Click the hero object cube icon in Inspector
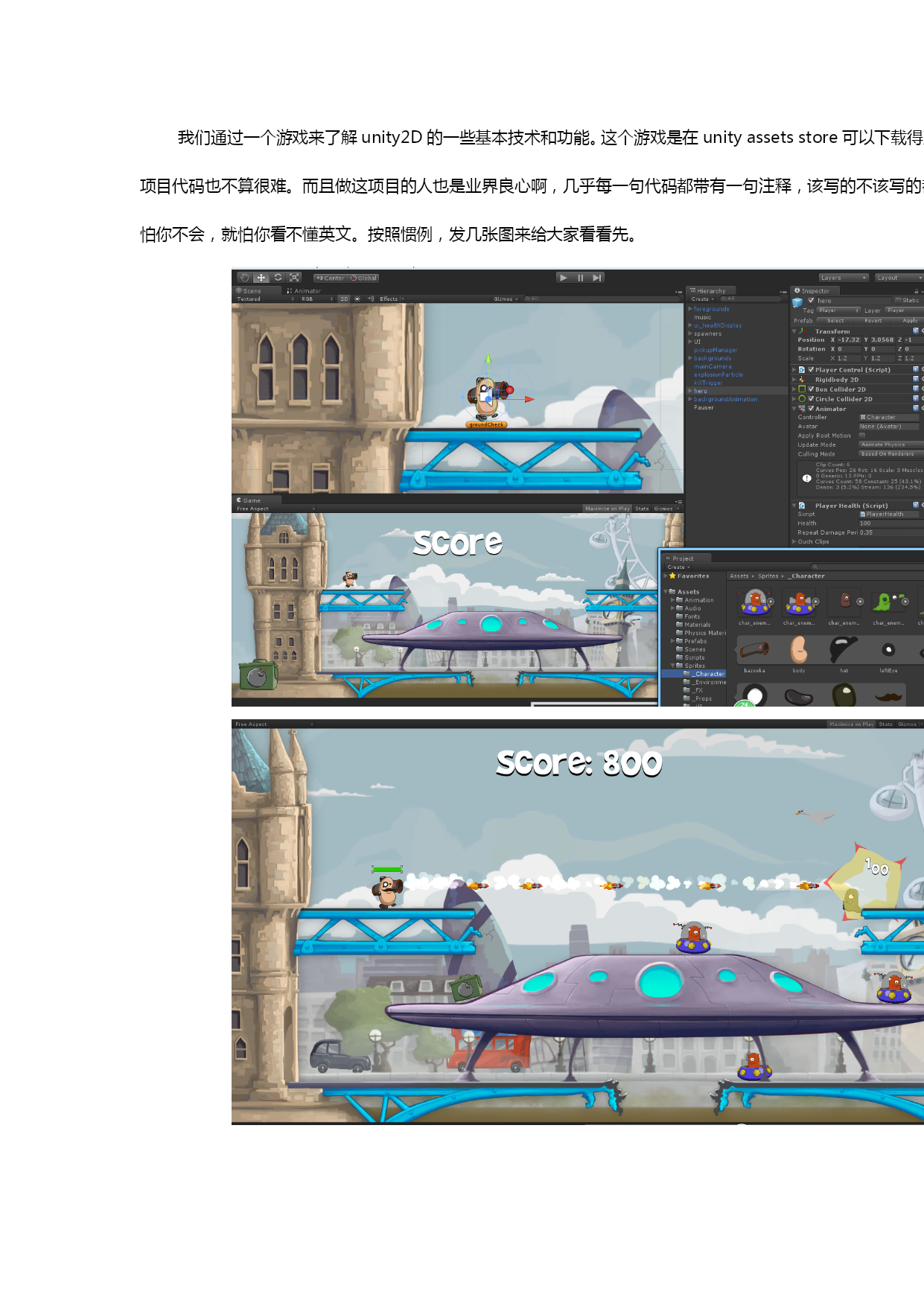 797,302
